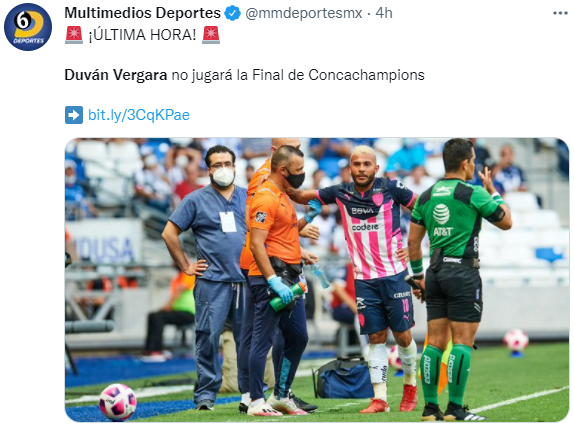
Task: Open the tweet's three-dot more menu
Action: [560, 13]
